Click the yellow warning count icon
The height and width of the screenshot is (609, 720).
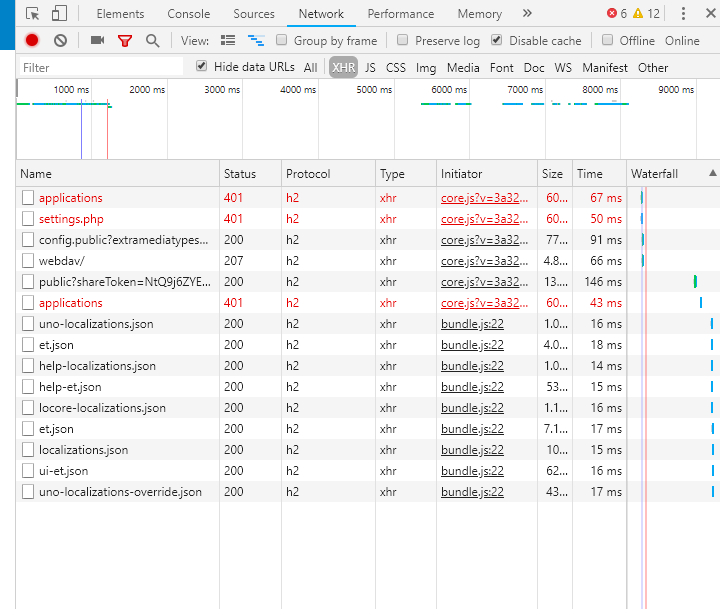[638, 13]
